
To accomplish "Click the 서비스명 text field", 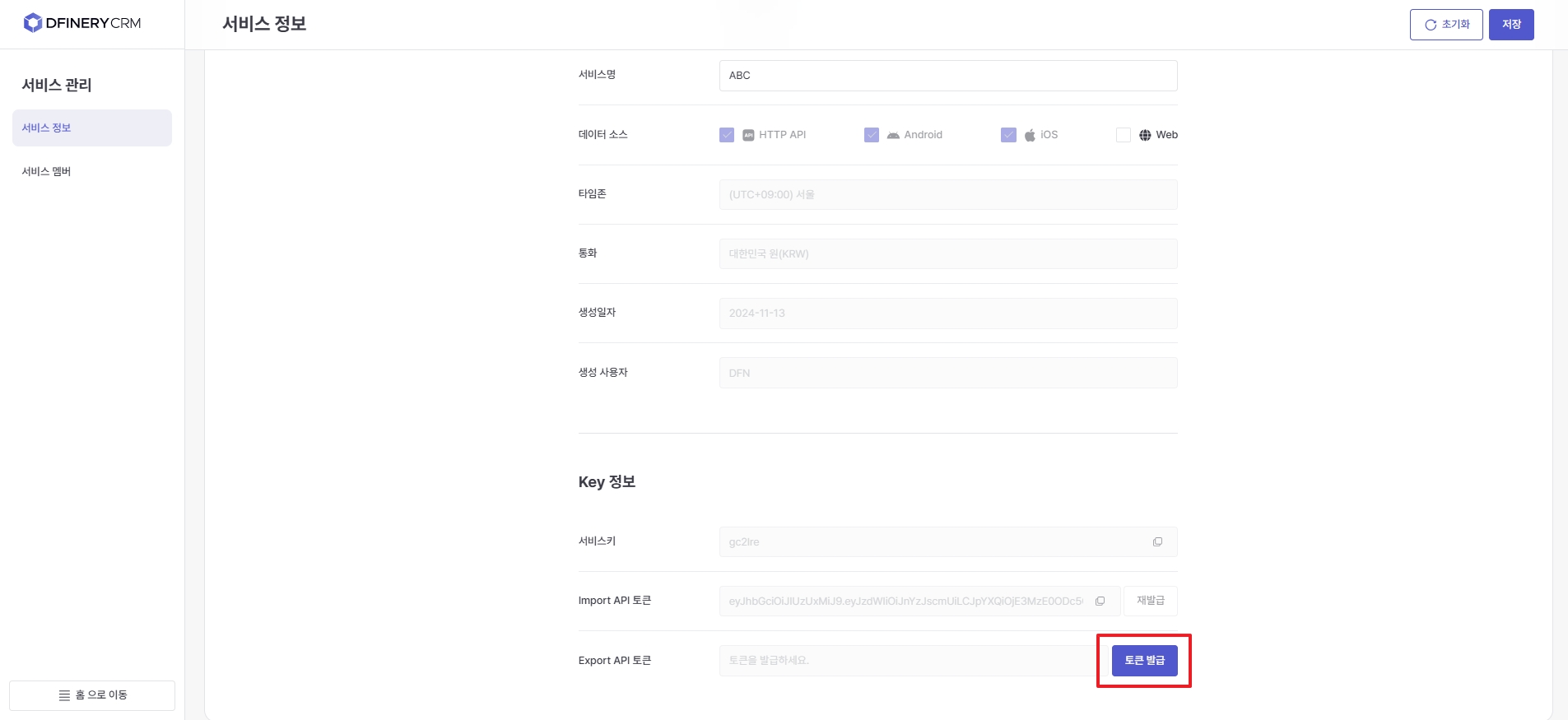I will coord(947,76).
